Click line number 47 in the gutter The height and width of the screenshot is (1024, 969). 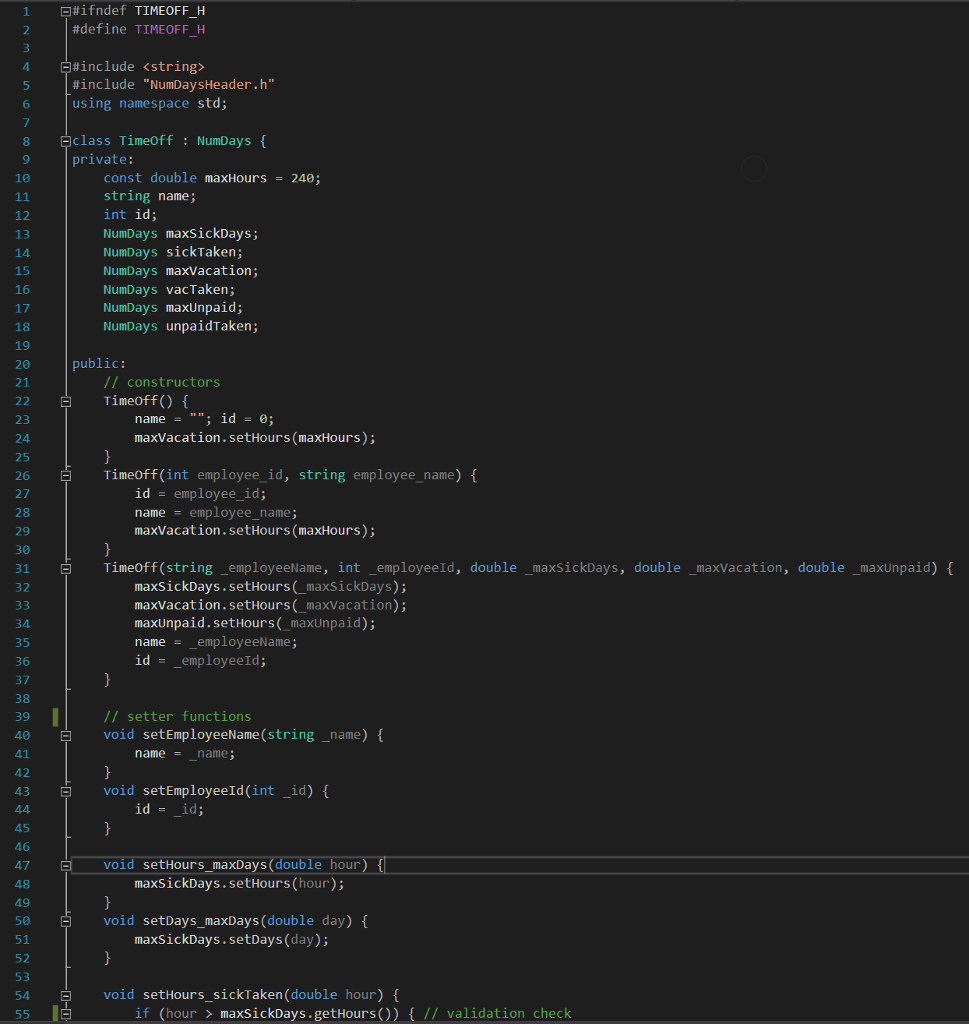[22, 866]
